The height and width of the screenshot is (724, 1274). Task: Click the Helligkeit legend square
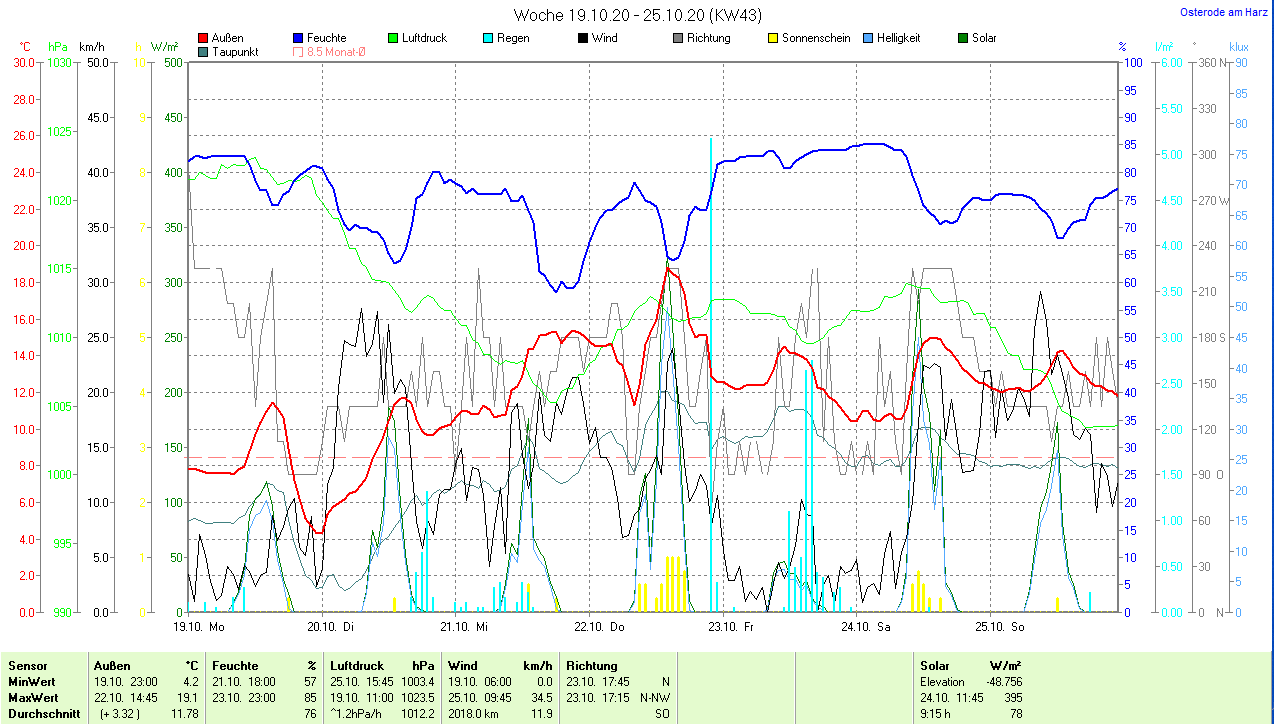point(869,38)
